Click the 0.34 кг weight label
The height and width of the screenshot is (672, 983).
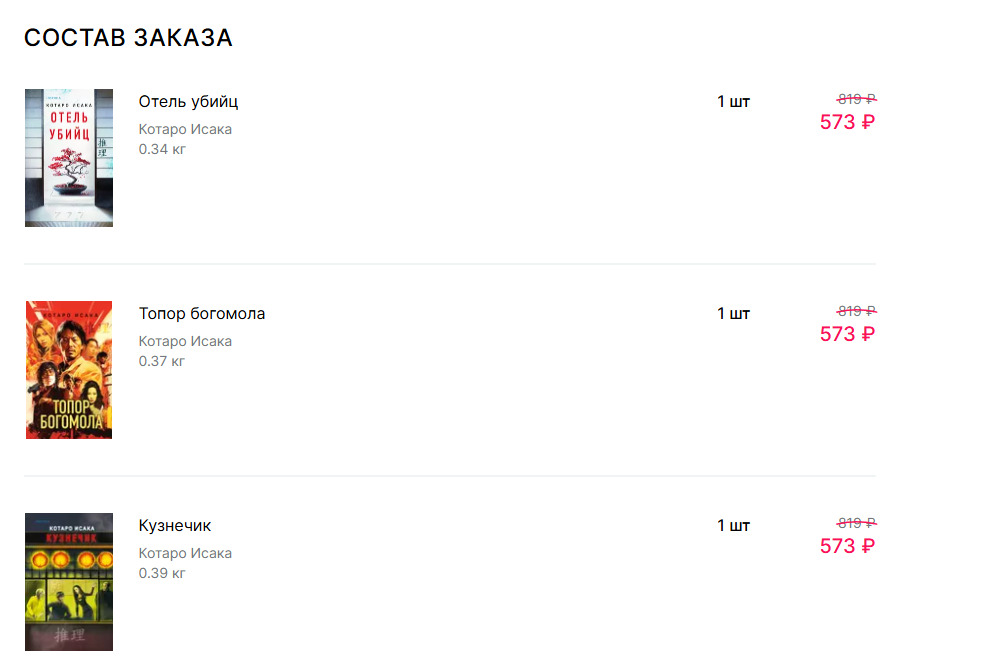click(x=162, y=150)
